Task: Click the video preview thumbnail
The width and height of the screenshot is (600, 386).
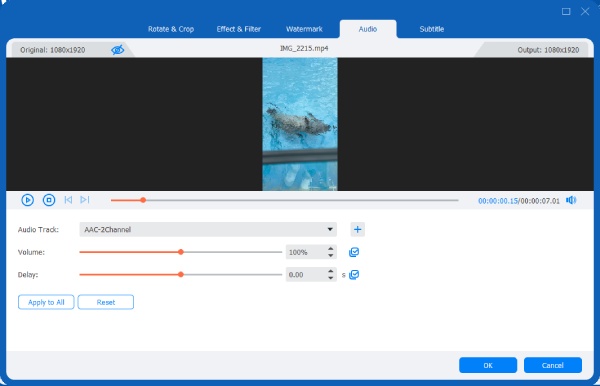Action: pyautogui.click(x=300, y=124)
